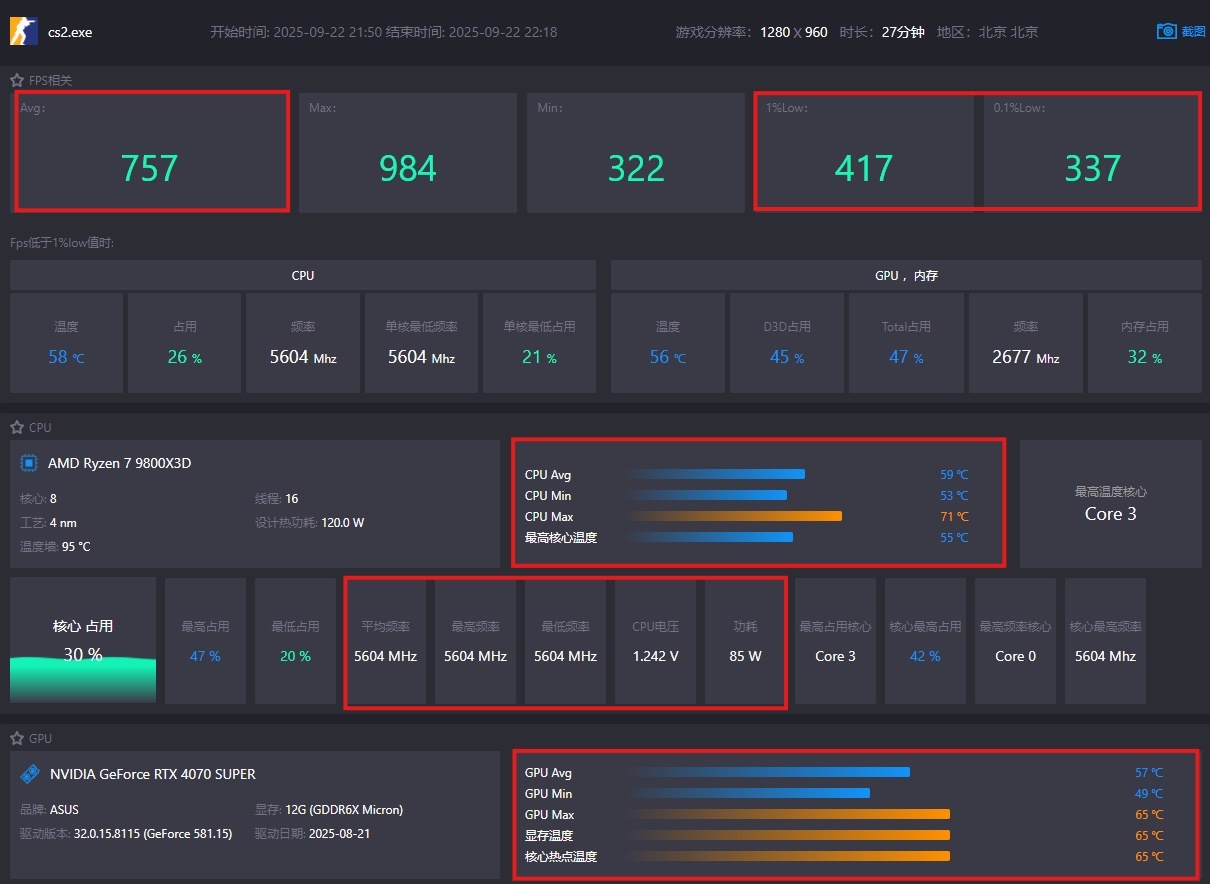Screen dimensions: 1210x884
Task: Click the CPU电压 1.242 V tile
Action: point(656,640)
